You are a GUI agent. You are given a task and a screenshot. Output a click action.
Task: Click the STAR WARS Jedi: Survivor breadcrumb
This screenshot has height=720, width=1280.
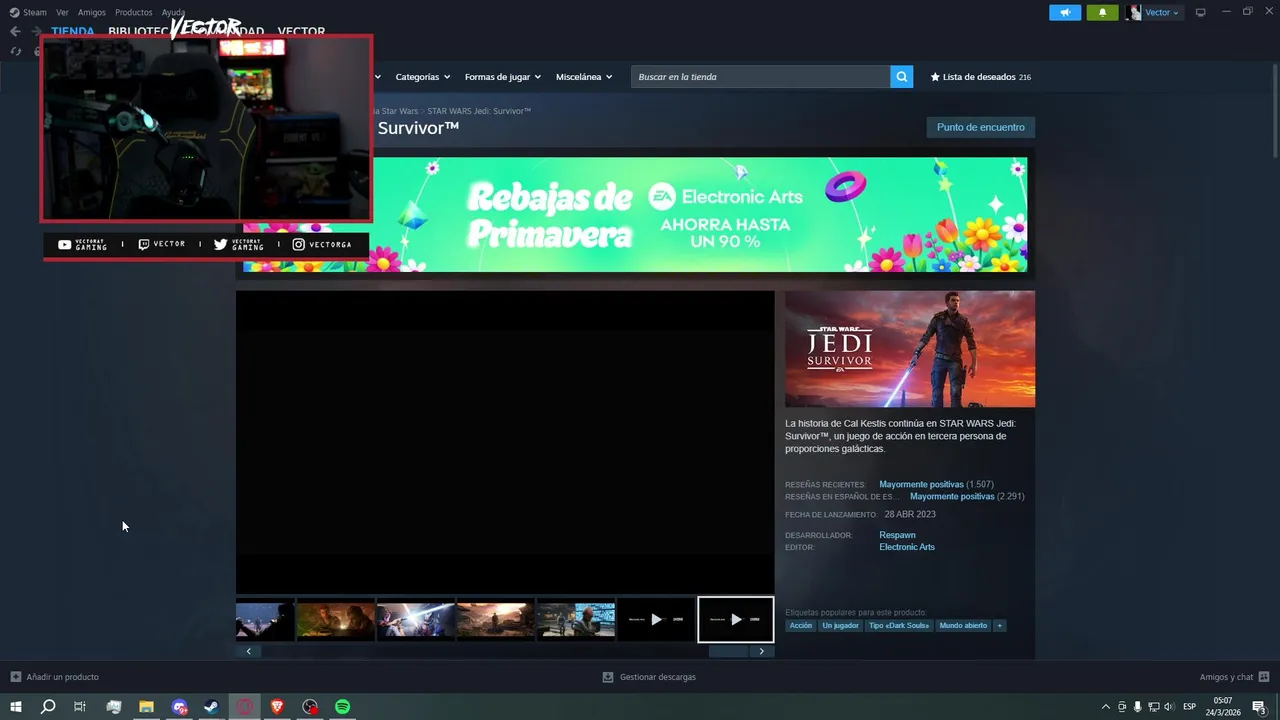coord(479,111)
